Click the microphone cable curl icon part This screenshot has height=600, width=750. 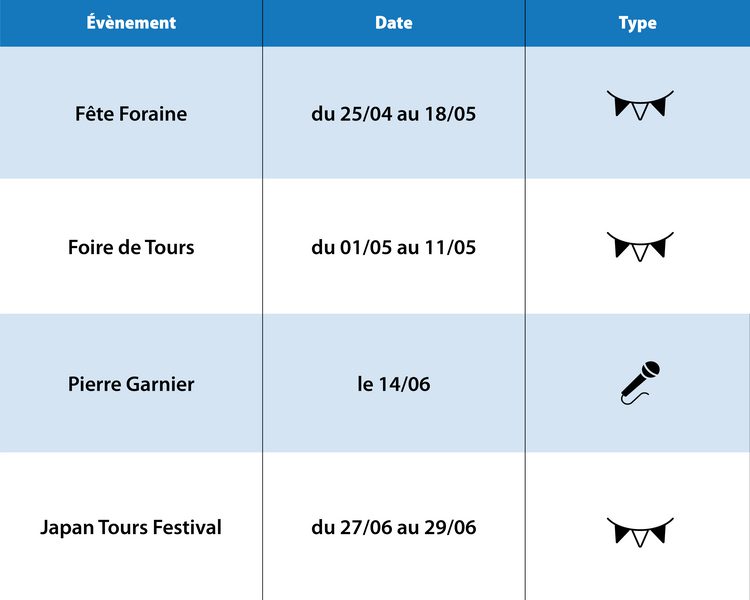pos(632,399)
